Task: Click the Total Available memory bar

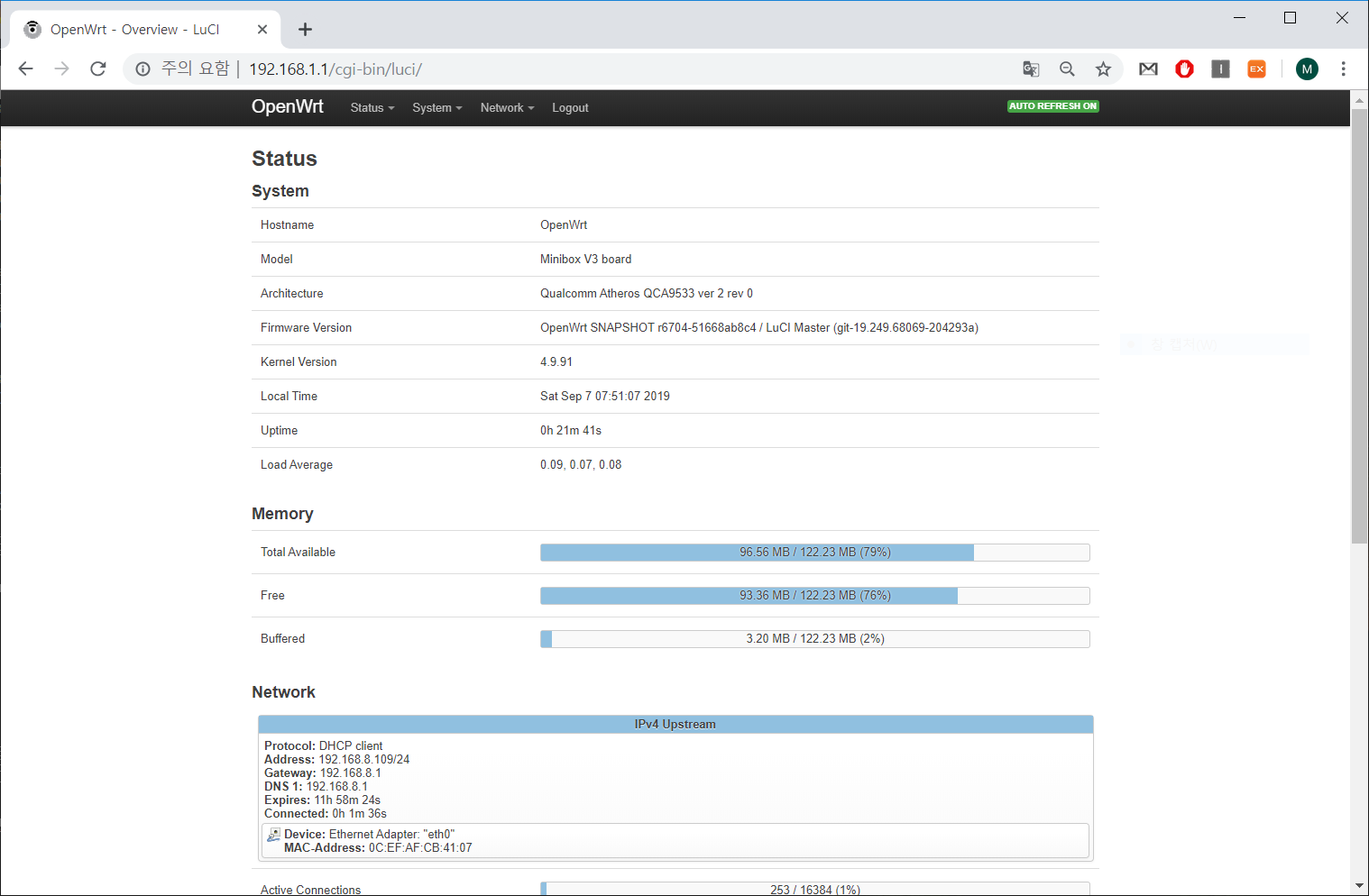Action: [x=815, y=553]
